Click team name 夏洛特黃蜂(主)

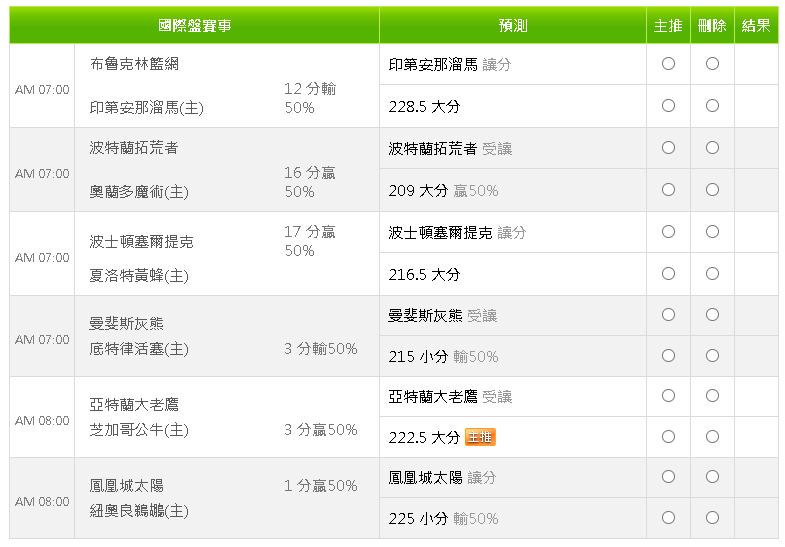(x=139, y=276)
